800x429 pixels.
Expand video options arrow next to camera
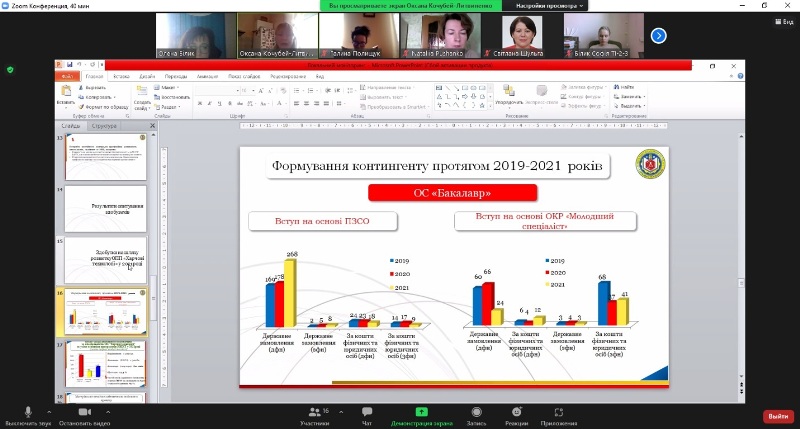[x=108, y=412]
